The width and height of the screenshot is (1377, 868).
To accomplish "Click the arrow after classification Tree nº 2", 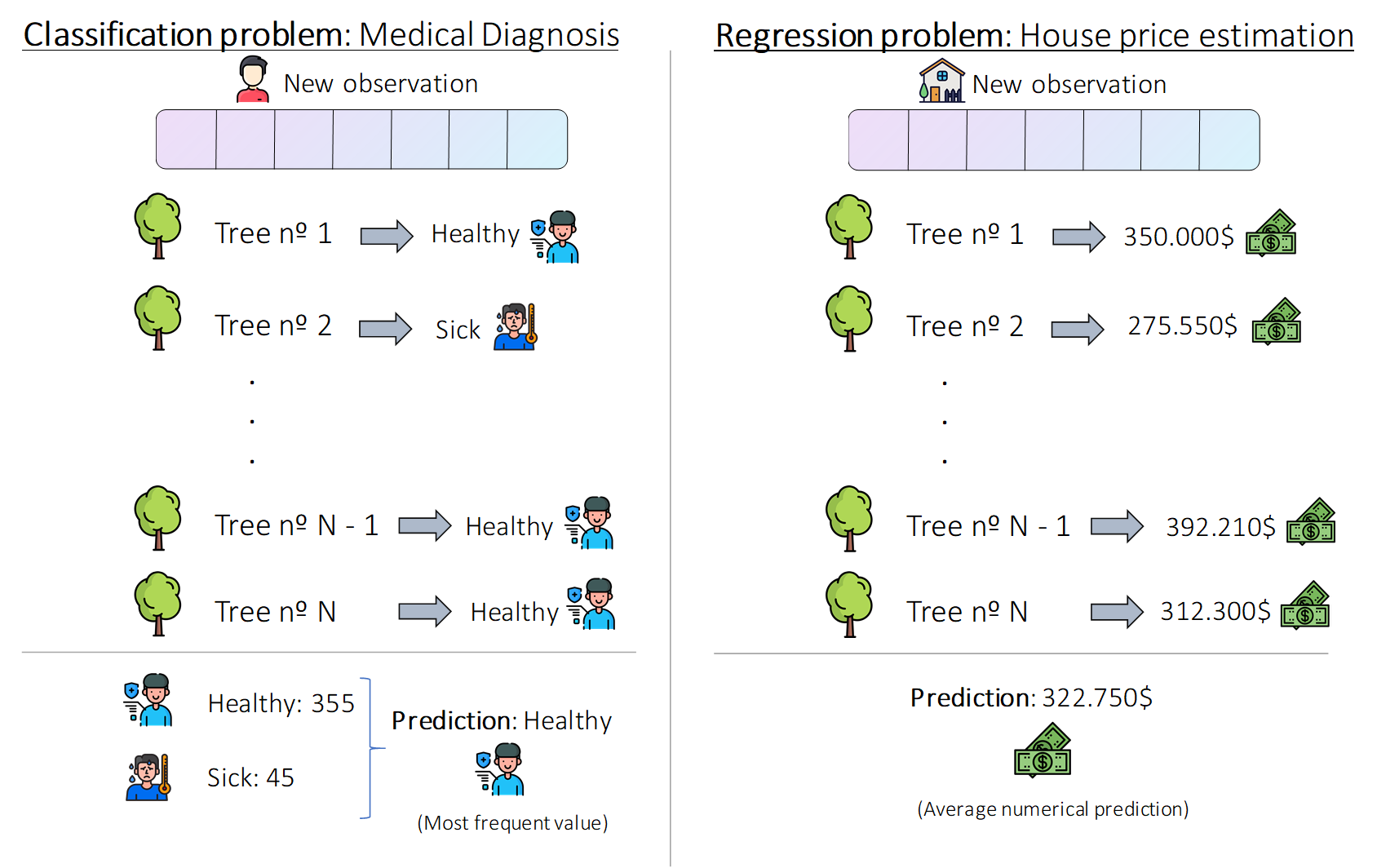I will [386, 329].
